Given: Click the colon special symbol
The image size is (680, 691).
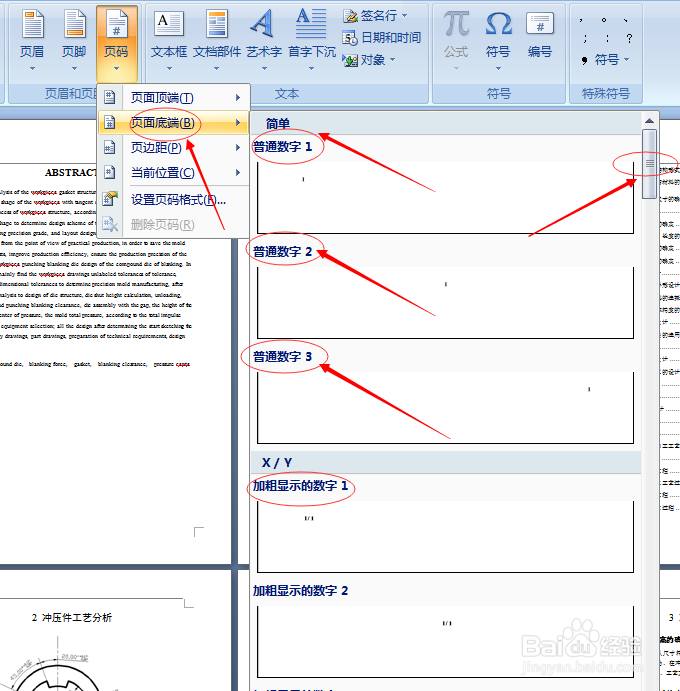Looking at the screenshot, I should 608,38.
